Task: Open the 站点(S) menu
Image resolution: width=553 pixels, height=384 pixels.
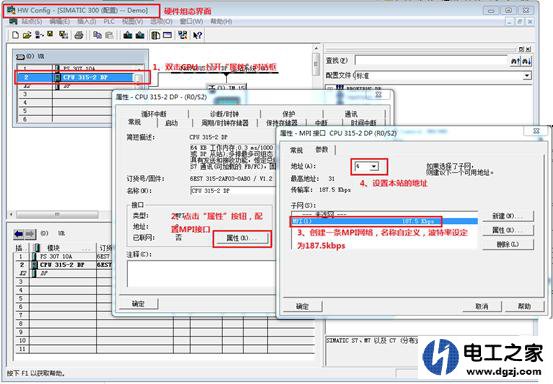Action: 32,22
